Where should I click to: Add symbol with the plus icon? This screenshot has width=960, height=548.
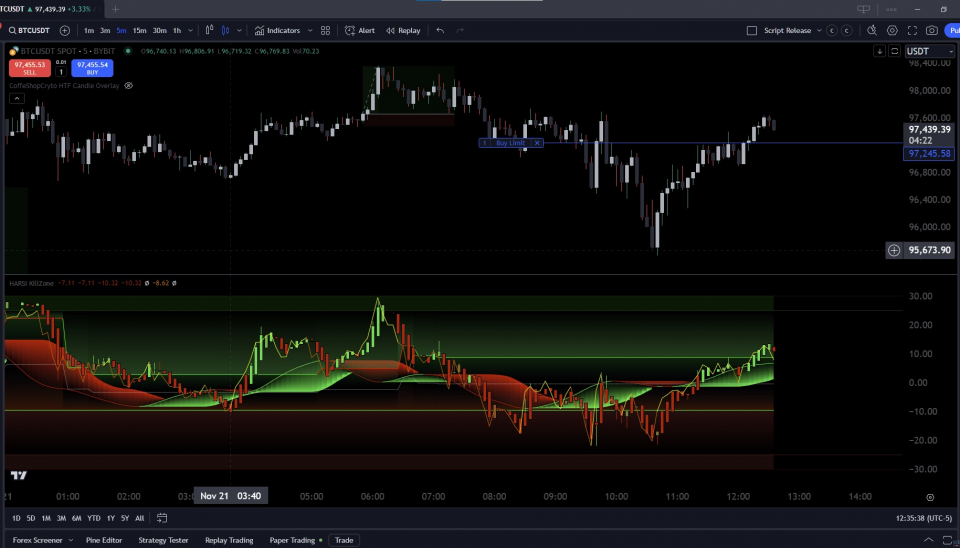(65, 30)
